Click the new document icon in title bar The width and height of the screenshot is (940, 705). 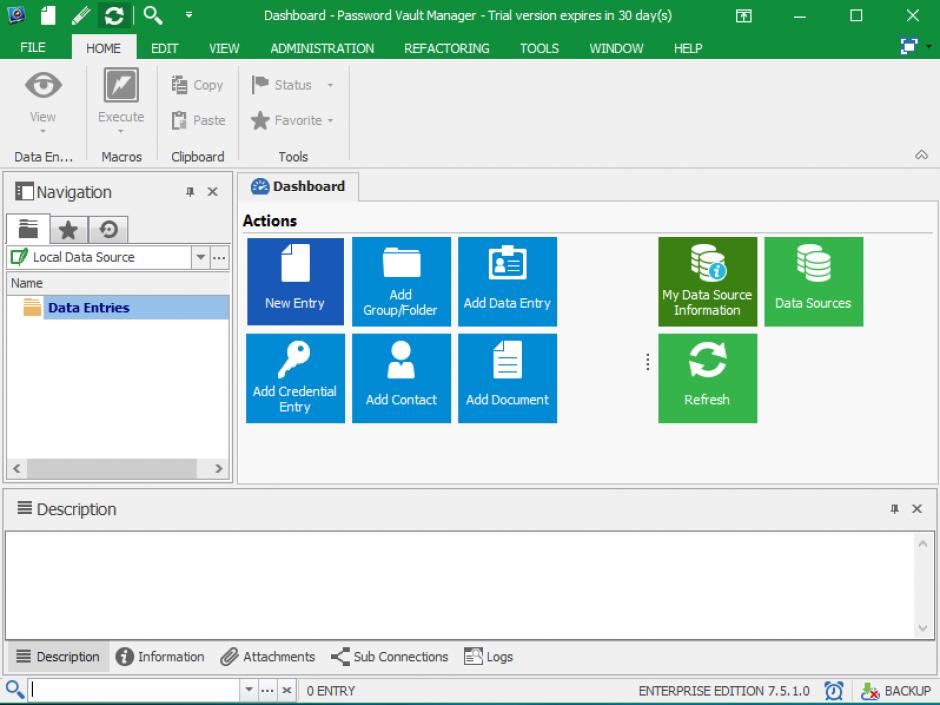tap(48, 15)
